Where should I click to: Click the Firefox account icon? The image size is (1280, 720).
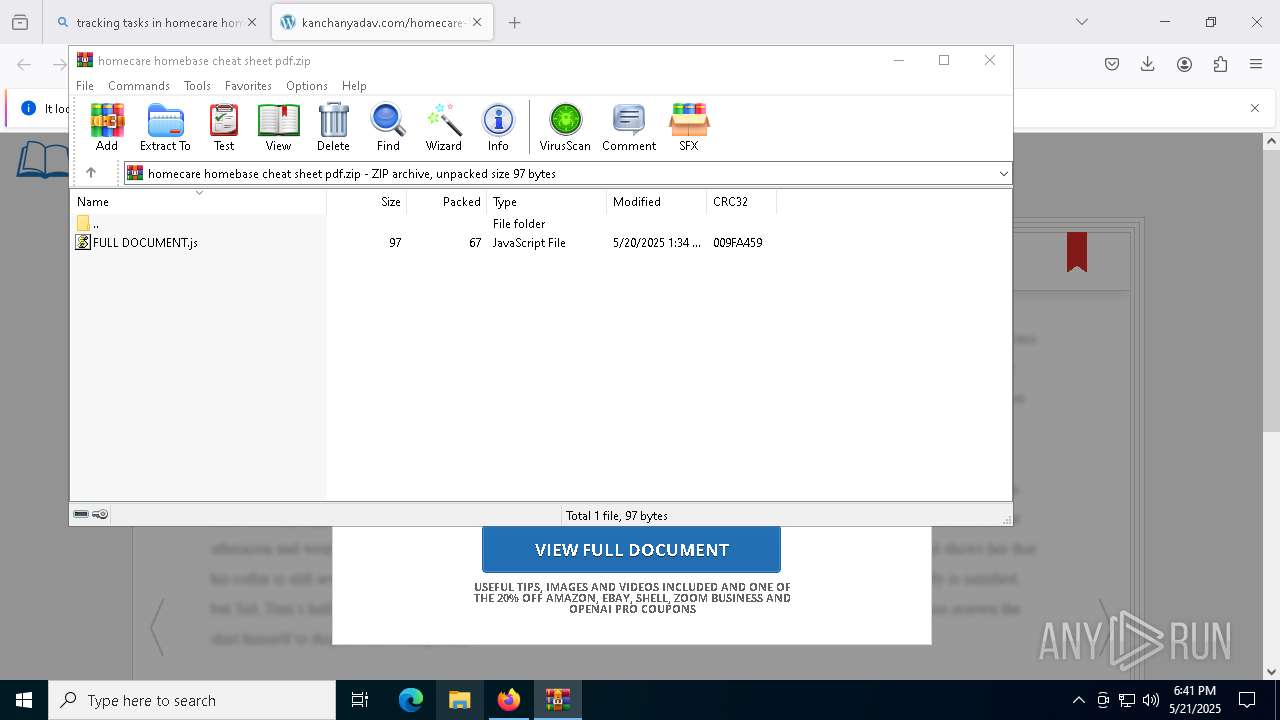click(1184, 64)
